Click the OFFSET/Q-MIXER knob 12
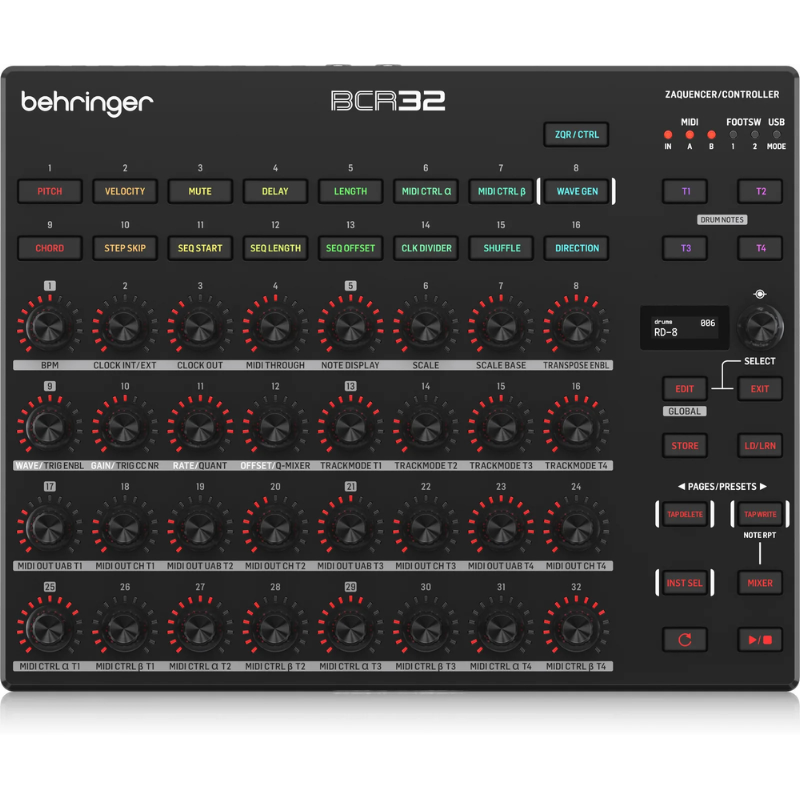 274,427
